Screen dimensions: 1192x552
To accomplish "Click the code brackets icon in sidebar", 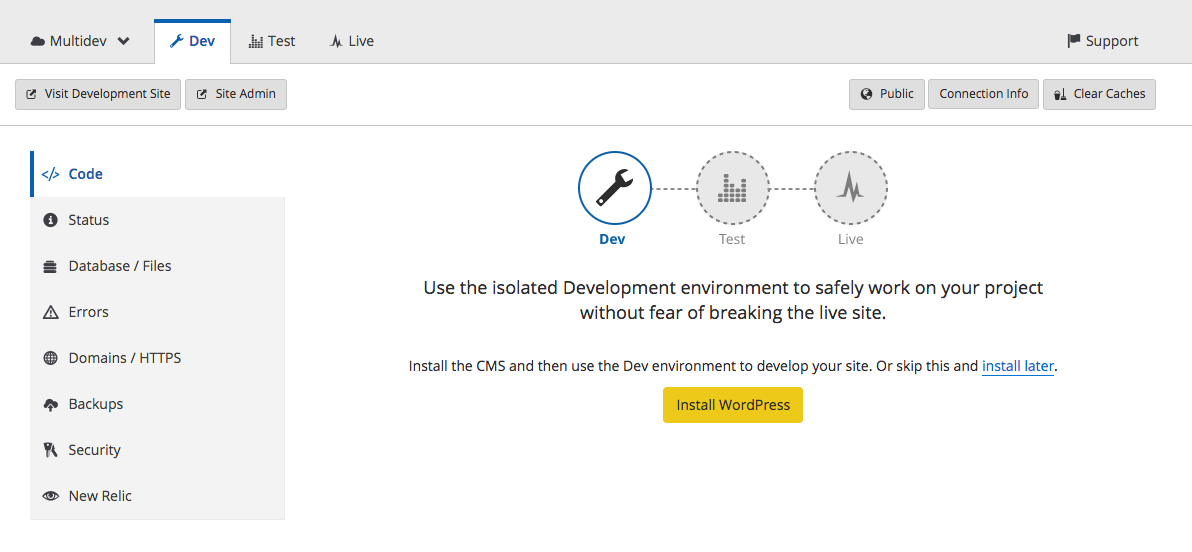I will click(50, 174).
